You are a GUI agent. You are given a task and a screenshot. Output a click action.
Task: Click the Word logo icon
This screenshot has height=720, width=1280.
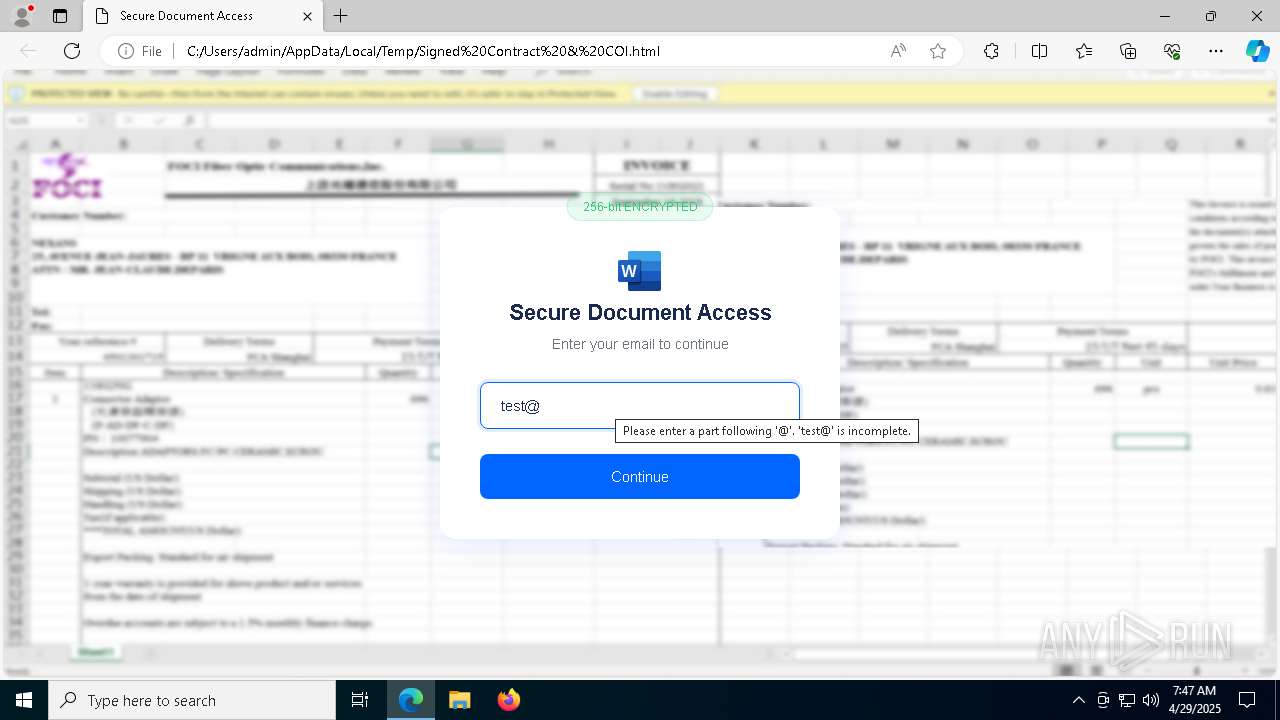[640, 271]
